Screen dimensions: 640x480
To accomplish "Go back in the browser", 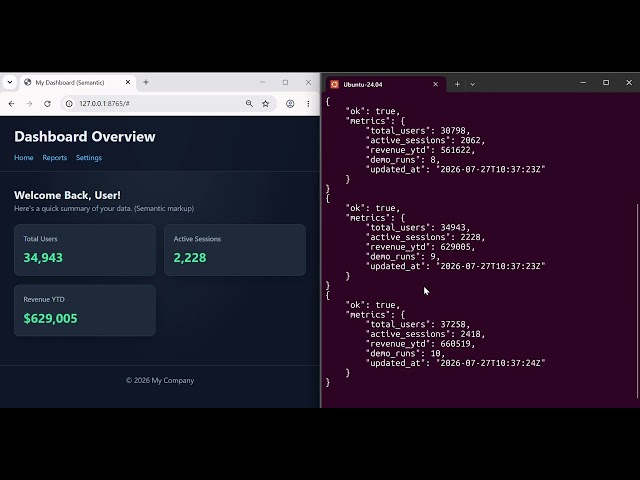I will click(x=11, y=104).
